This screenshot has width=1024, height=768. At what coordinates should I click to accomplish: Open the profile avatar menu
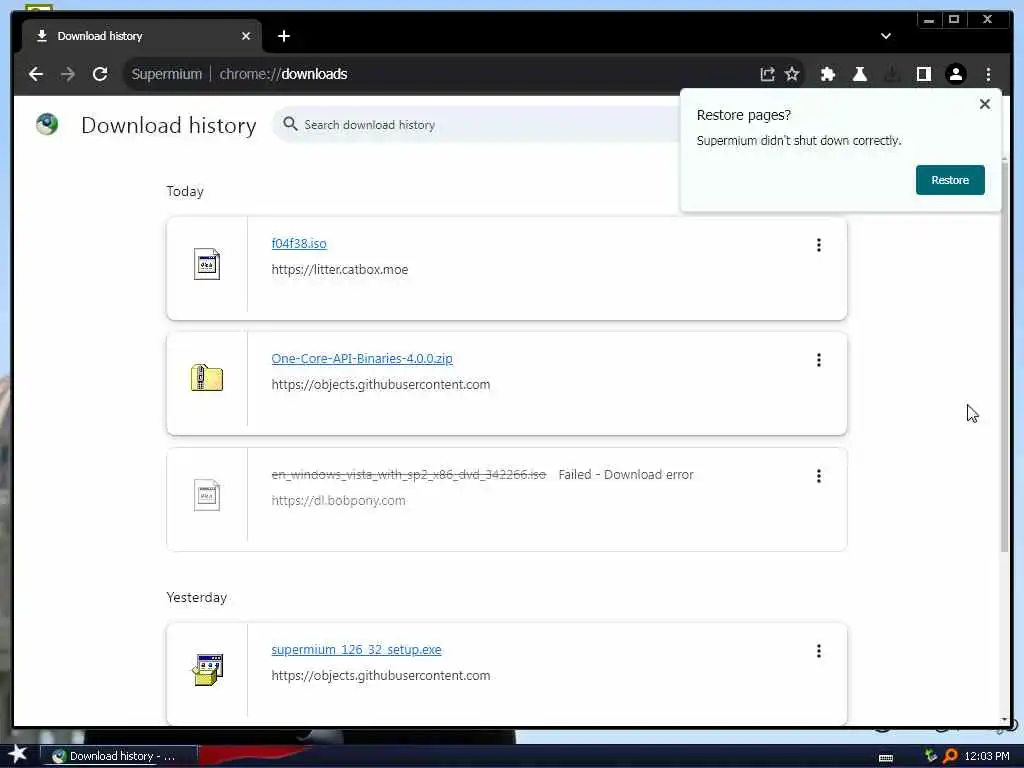coord(955,74)
